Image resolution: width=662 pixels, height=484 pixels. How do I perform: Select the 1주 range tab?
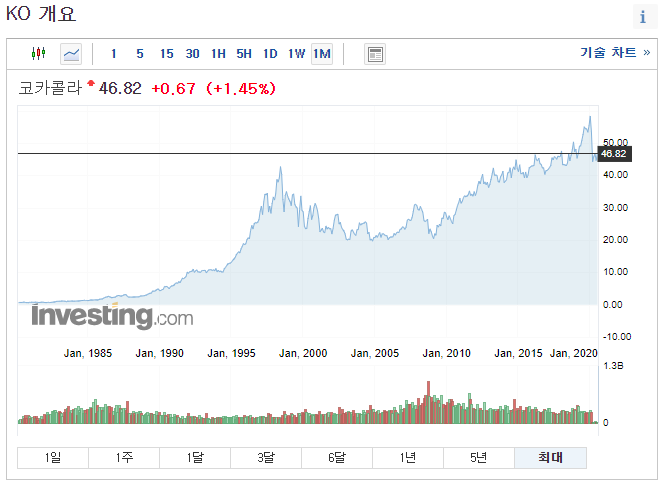pos(124,458)
